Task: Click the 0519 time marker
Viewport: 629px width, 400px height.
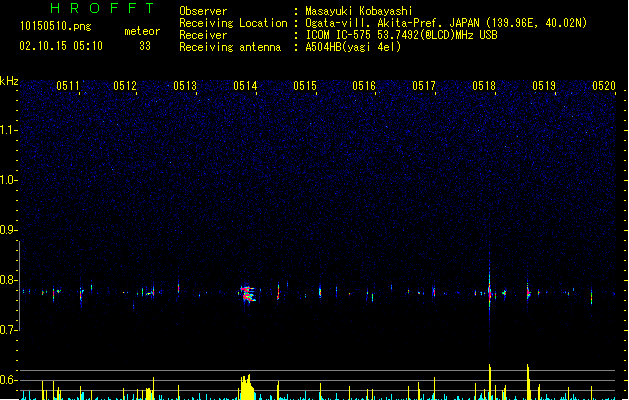Action: tap(544, 86)
